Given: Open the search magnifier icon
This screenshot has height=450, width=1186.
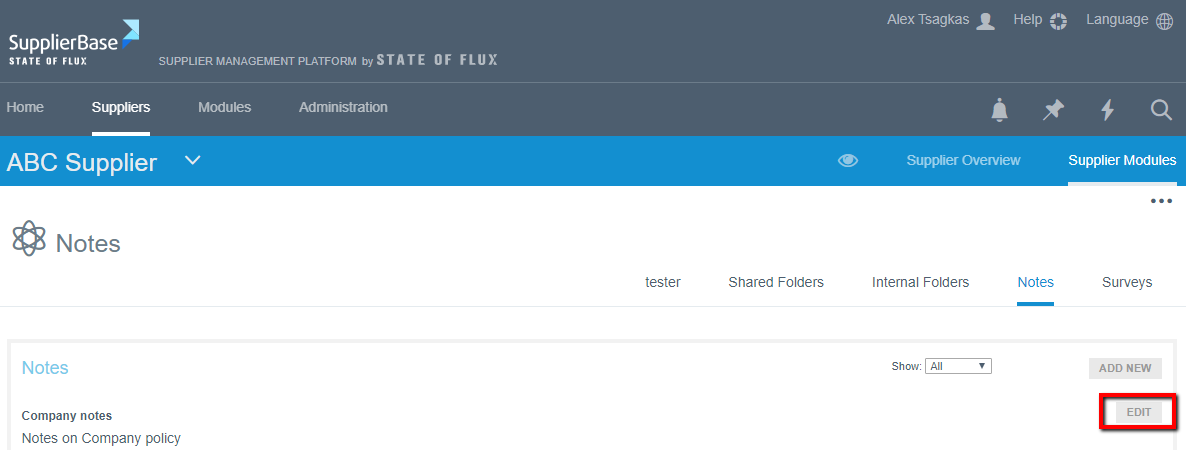Looking at the screenshot, I should (x=1161, y=110).
